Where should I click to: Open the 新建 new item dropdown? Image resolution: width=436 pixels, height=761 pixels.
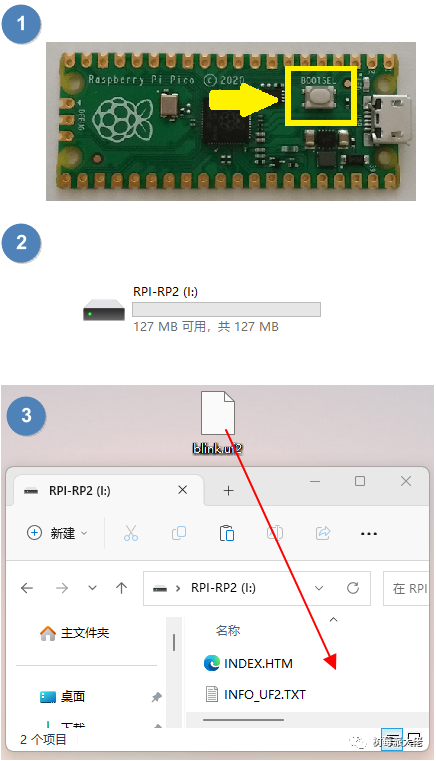[57, 533]
